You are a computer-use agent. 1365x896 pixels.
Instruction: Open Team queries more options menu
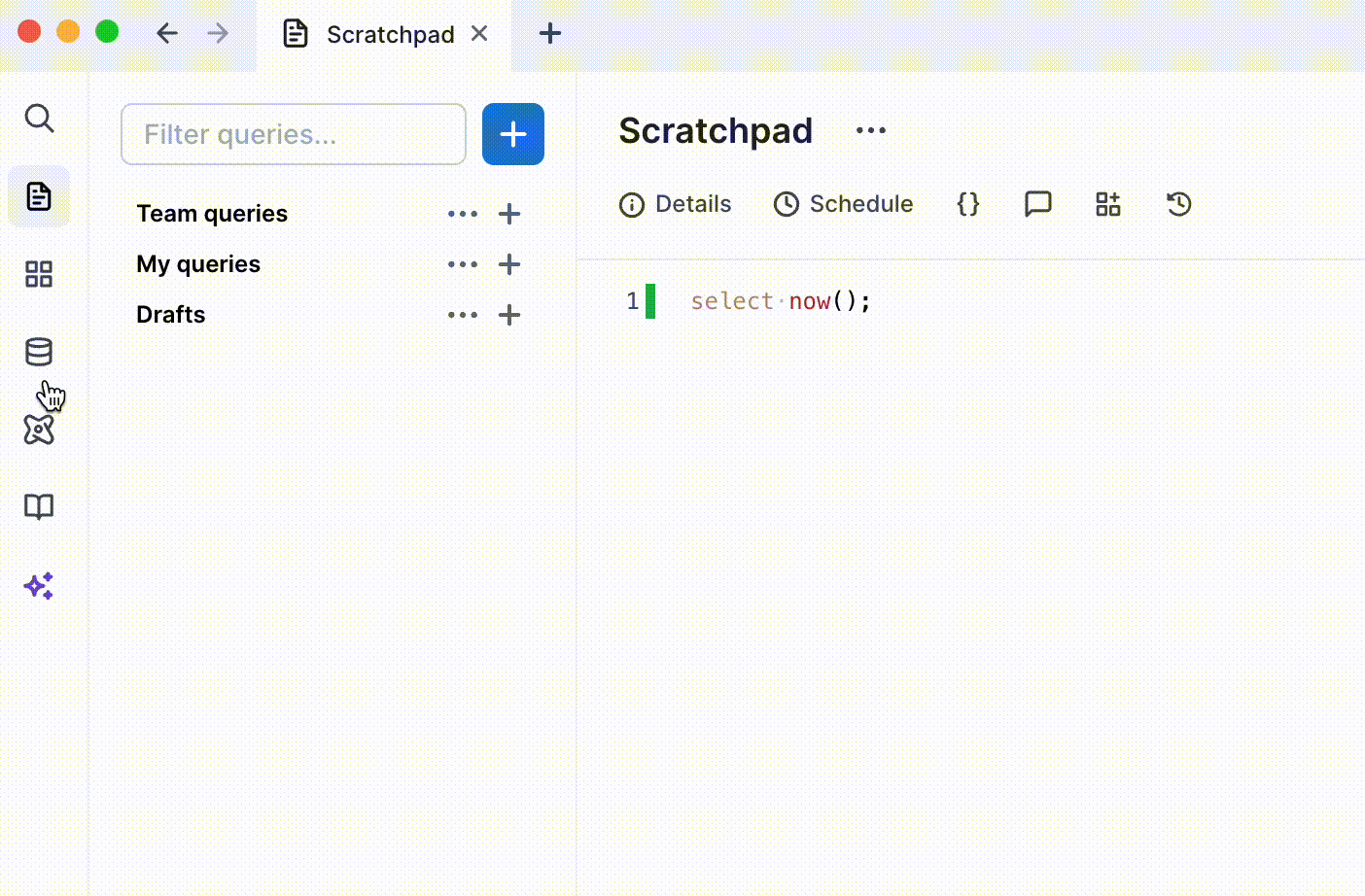pyautogui.click(x=463, y=214)
